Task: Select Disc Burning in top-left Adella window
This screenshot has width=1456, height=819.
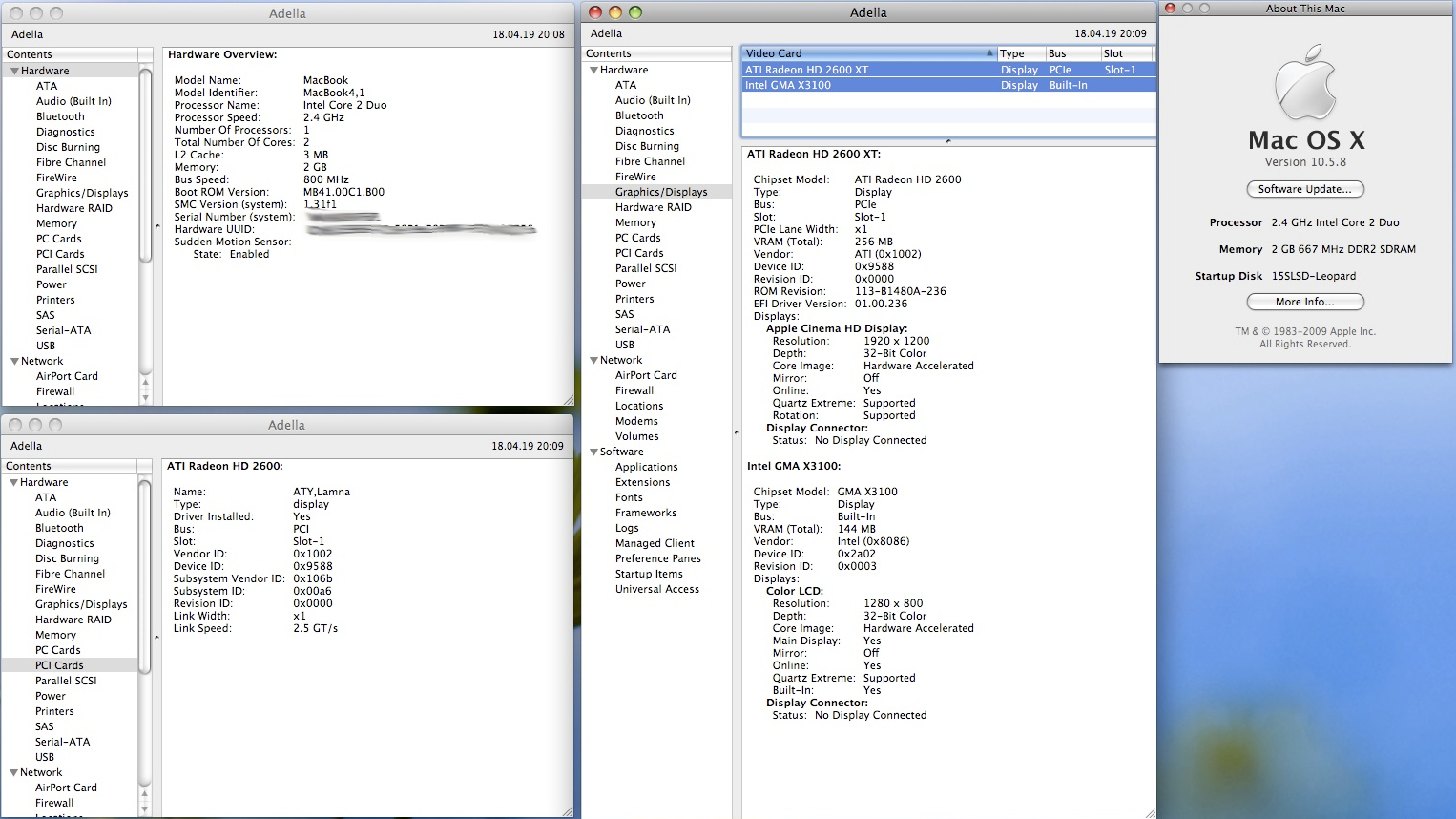Action: click(x=68, y=147)
